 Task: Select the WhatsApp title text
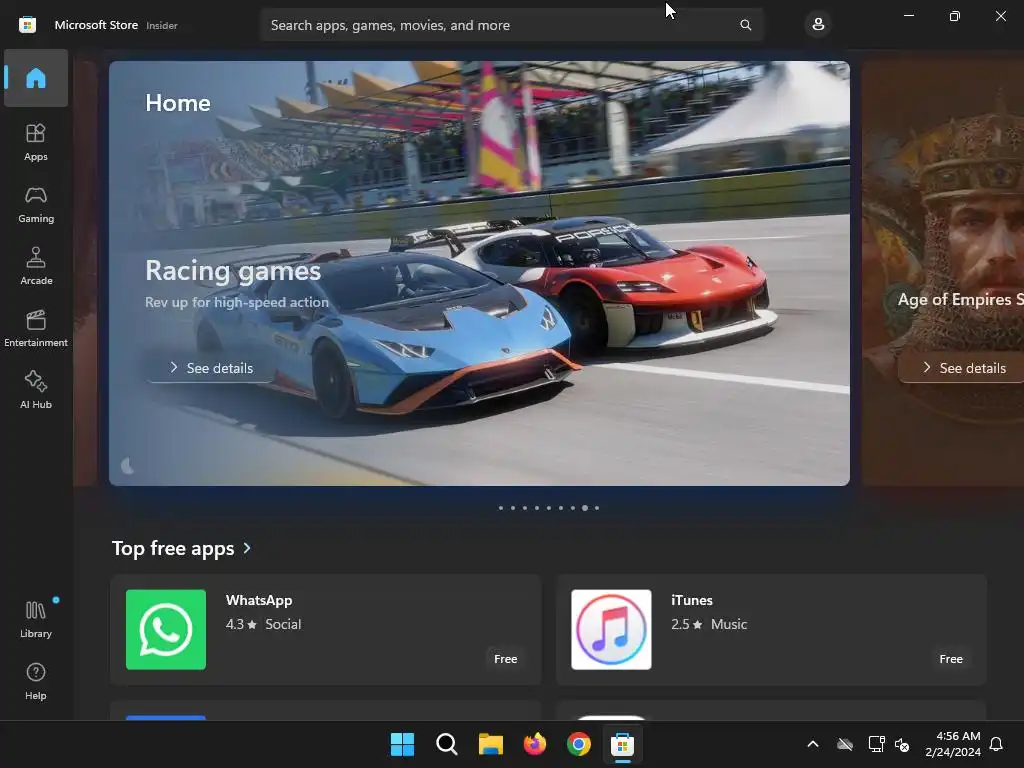click(x=259, y=600)
